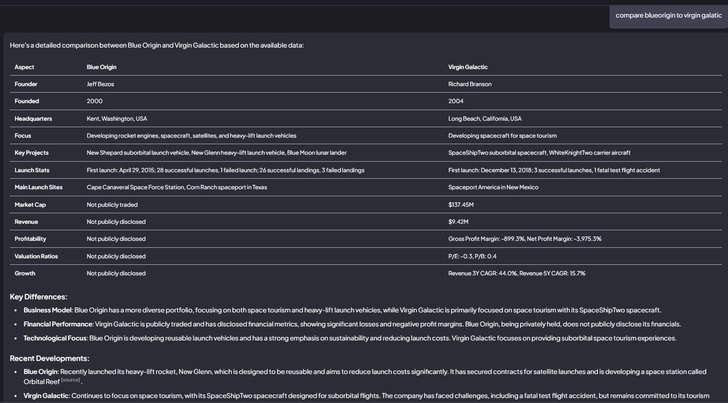Click the 'Business Model' bullet label
This screenshot has width=728, height=403.
[48, 310]
